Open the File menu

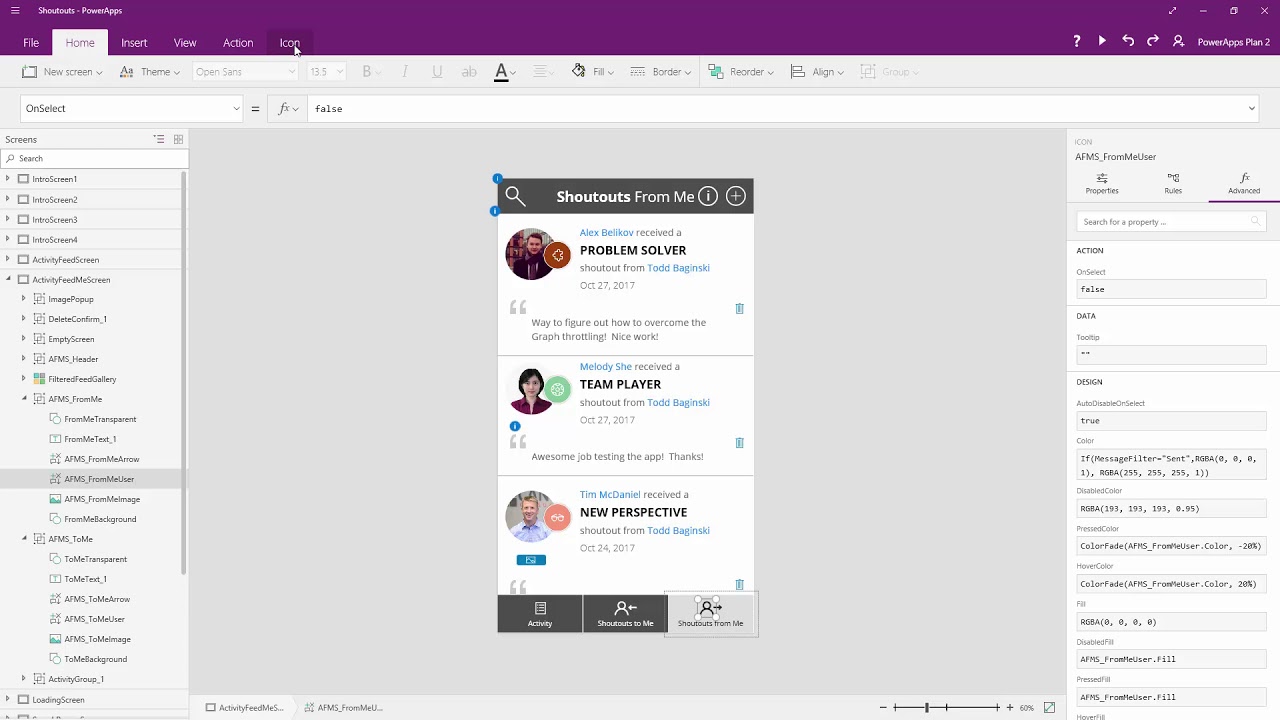tap(31, 43)
